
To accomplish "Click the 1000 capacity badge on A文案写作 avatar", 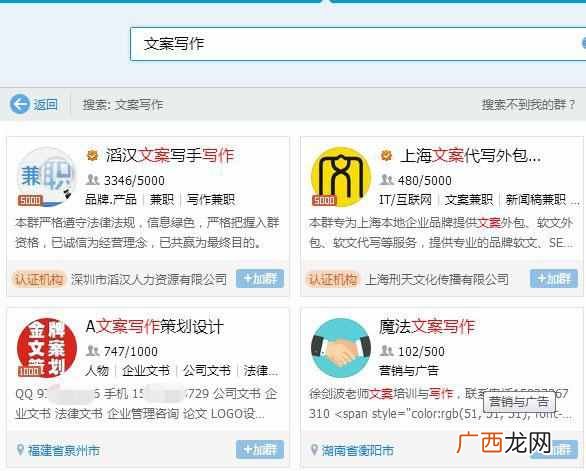I will tap(30, 371).
